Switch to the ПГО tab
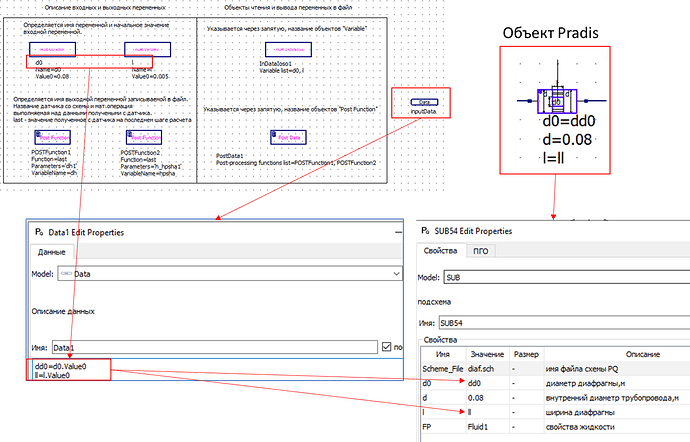 (x=481, y=251)
